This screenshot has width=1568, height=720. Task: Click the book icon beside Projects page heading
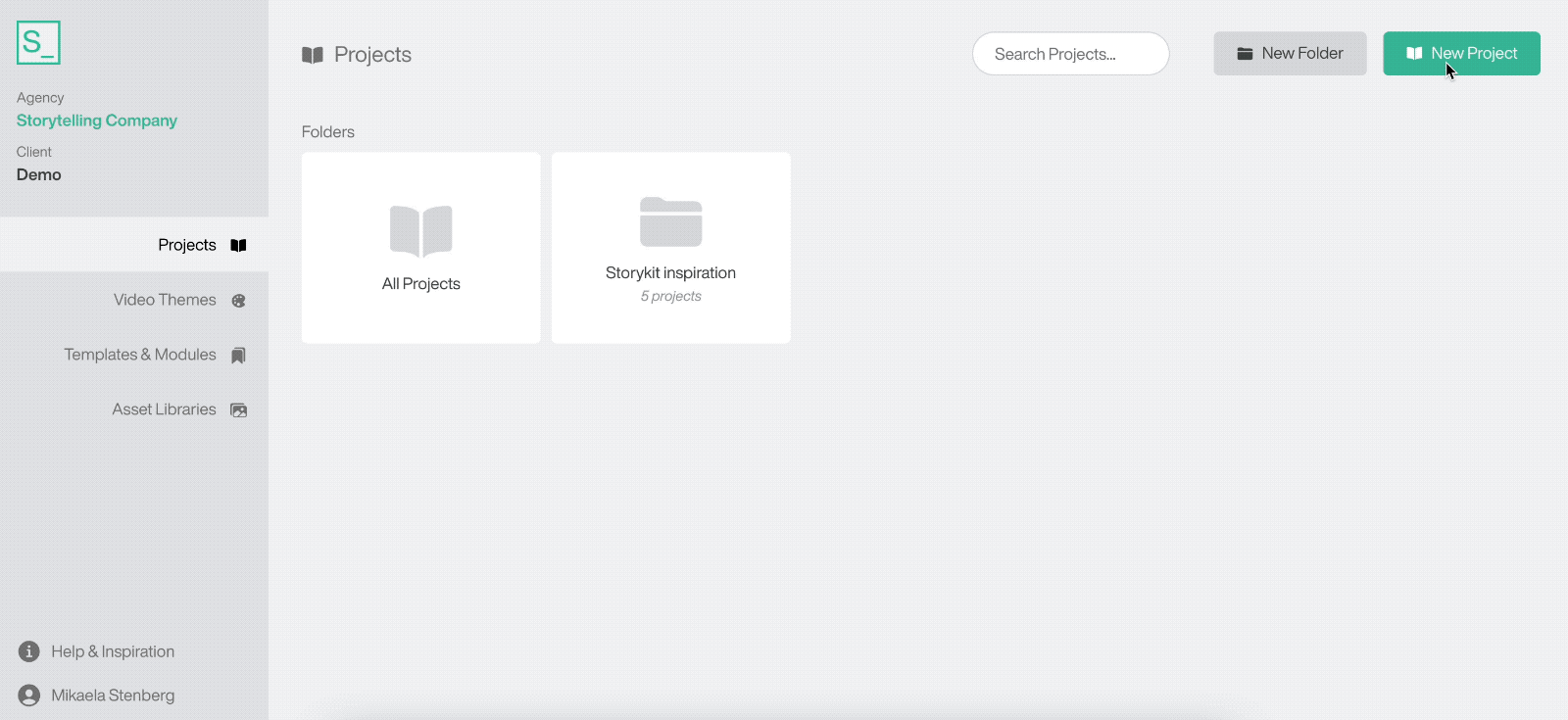[313, 55]
